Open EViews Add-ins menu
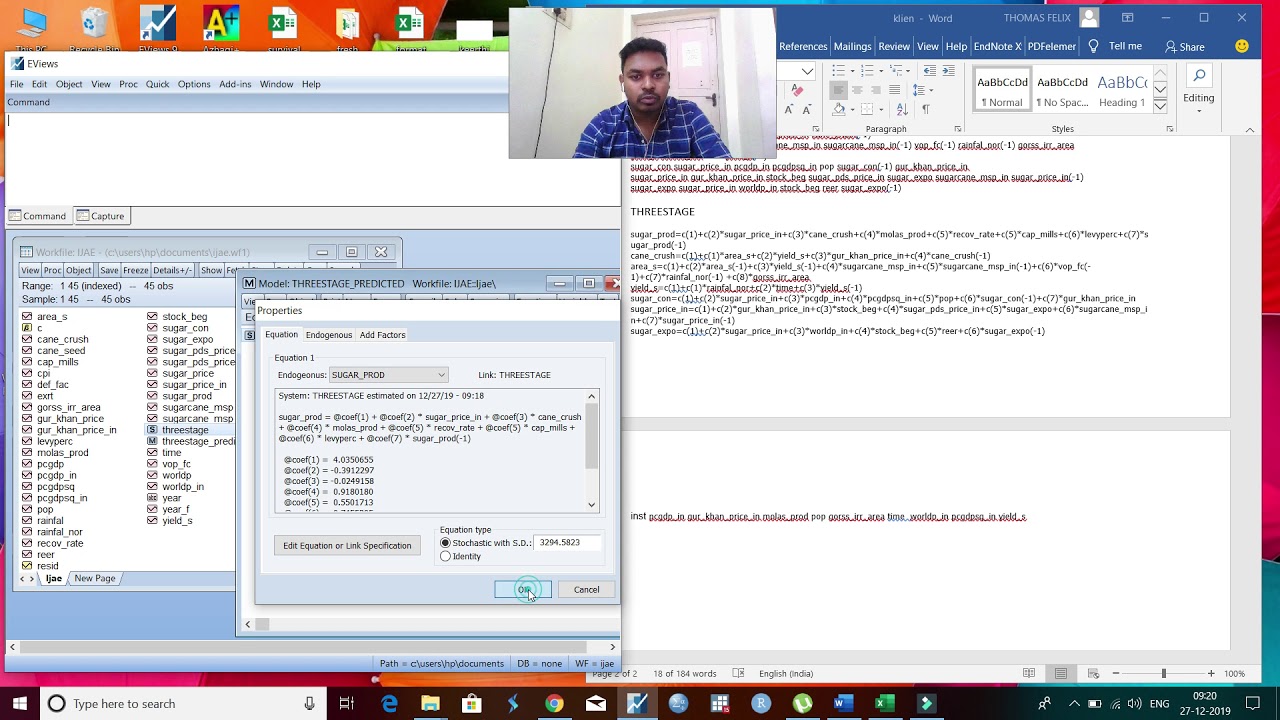The image size is (1280, 720). tap(235, 84)
